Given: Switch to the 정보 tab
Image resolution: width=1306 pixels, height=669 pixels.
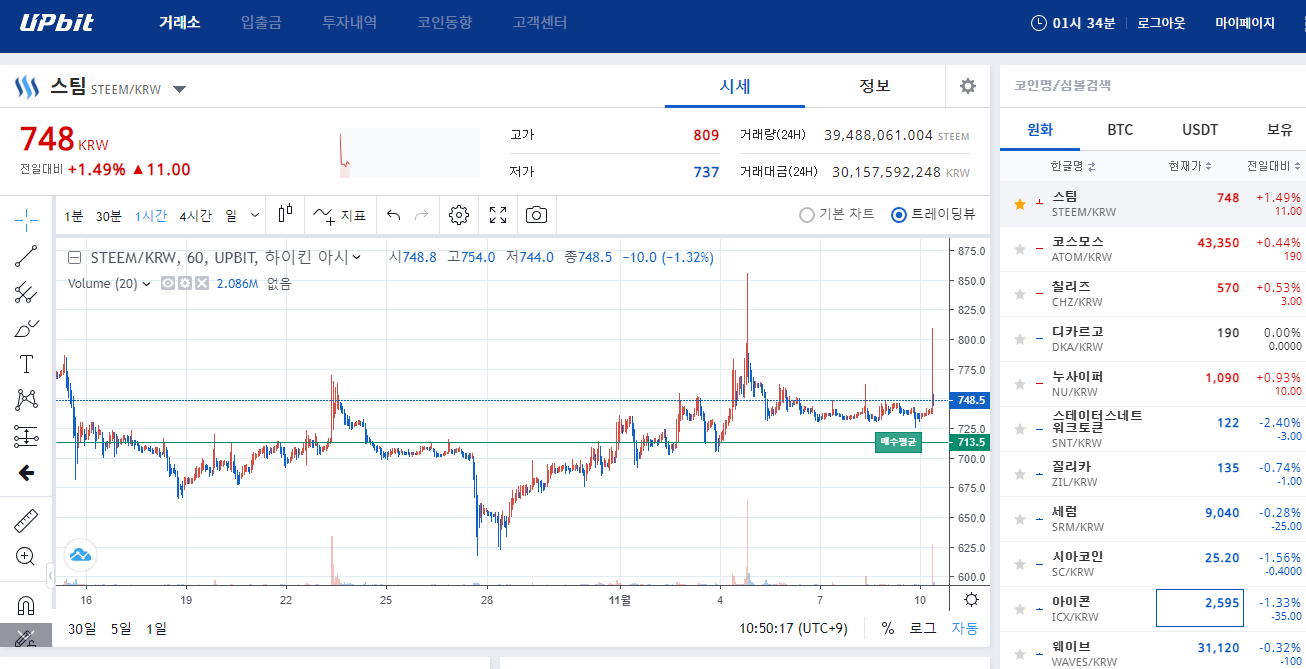Looking at the screenshot, I should click(x=875, y=86).
